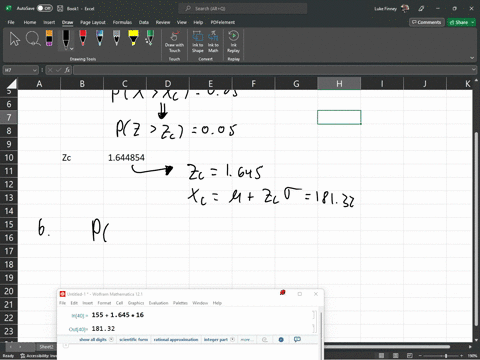480x360 pixels.
Task: Switch to the Insert ribbon tab in Excel
Action: [49, 22]
